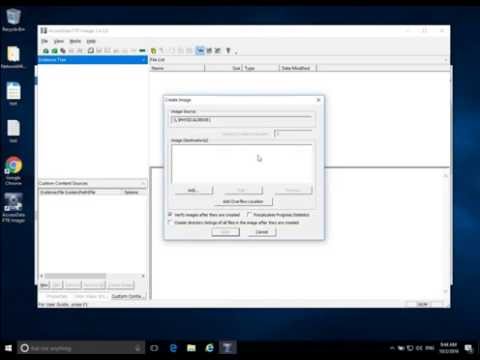The width and height of the screenshot is (480, 360).
Task: Click the Capture Memory toolbar icon
Action: [142, 51]
